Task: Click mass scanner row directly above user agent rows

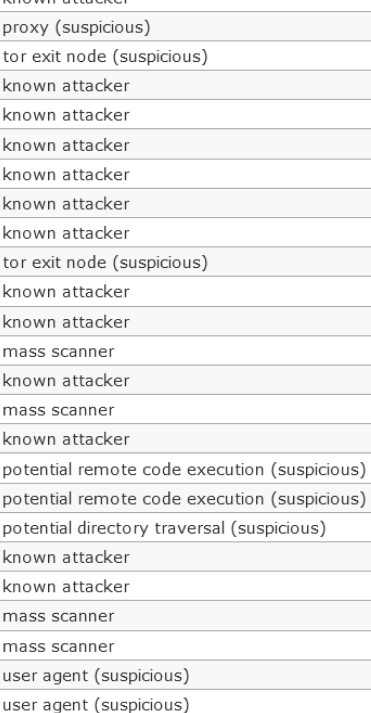Action: coord(186,646)
